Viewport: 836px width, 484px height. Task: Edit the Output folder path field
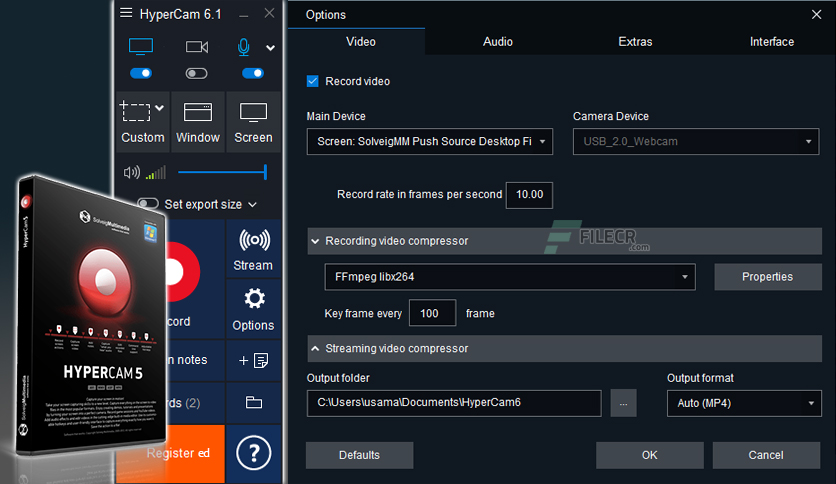(x=454, y=403)
